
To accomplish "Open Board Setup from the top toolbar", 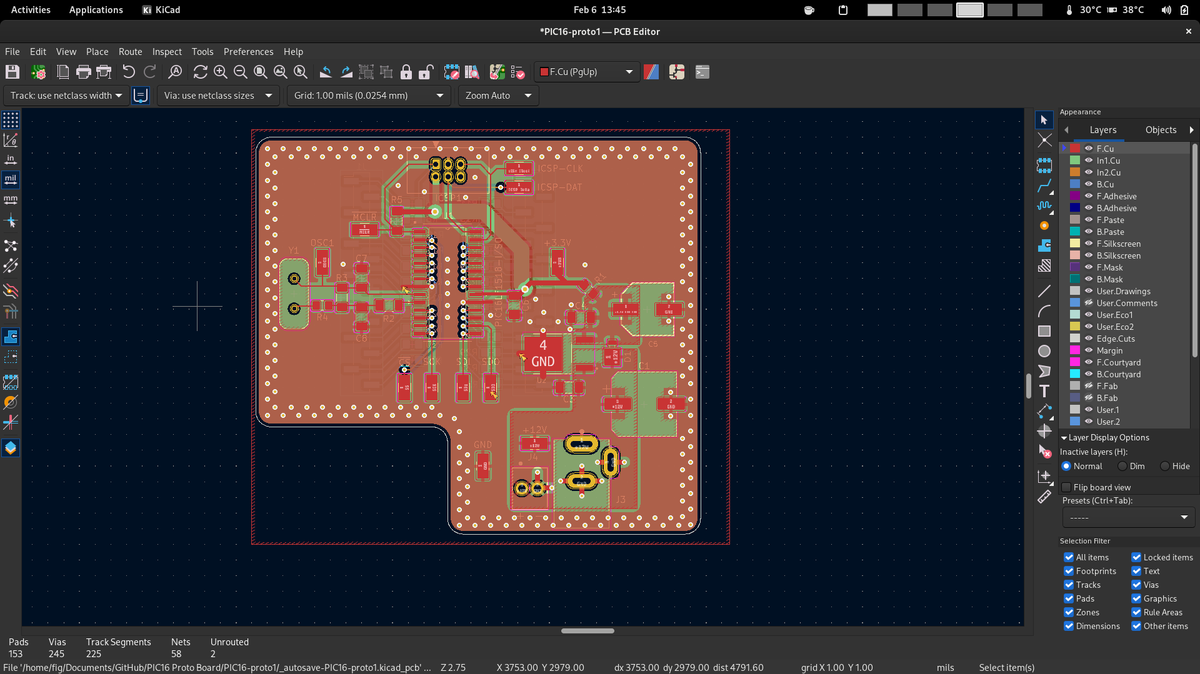I will pyautogui.click(x=39, y=72).
